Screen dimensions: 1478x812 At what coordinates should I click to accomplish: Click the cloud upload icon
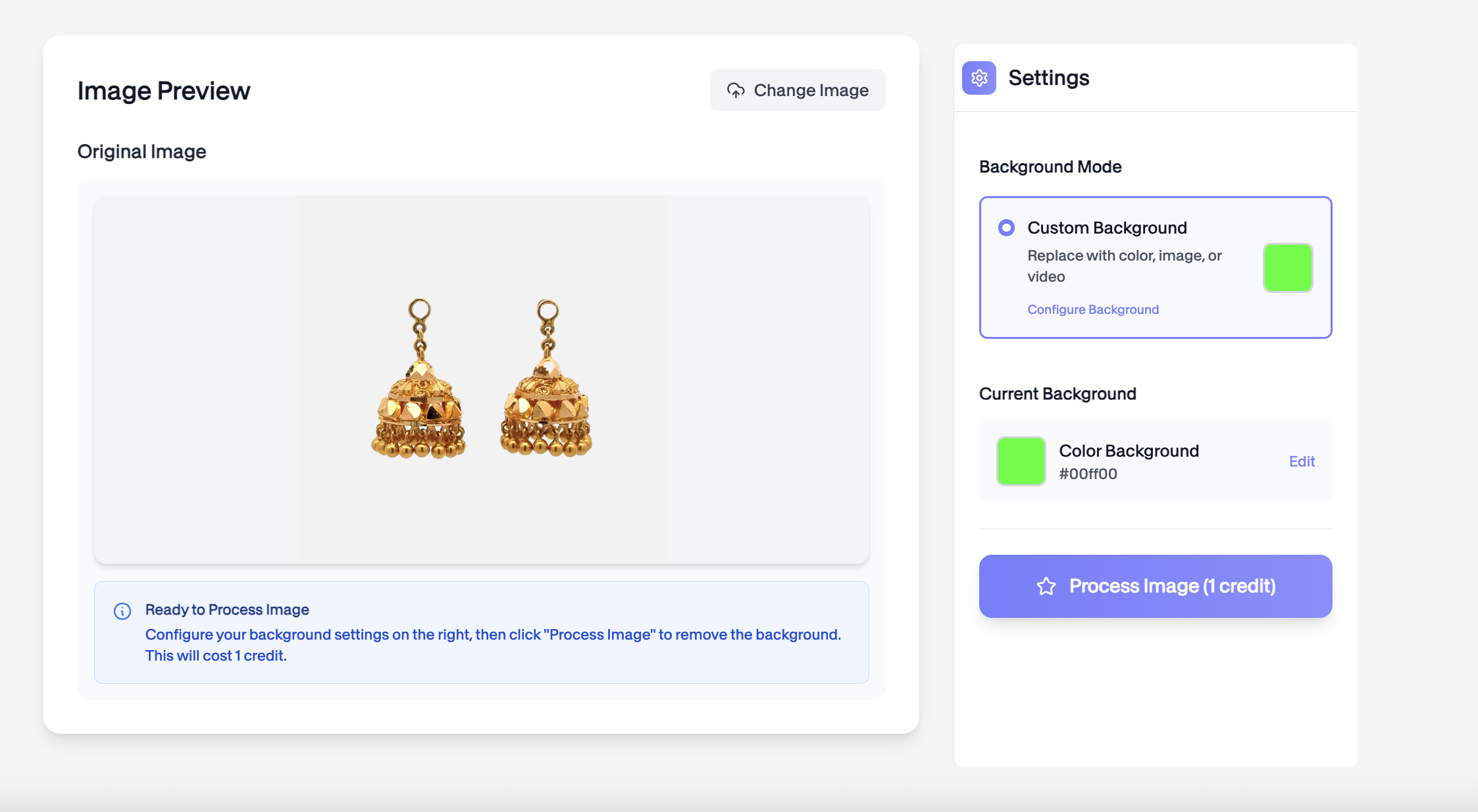click(x=735, y=90)
